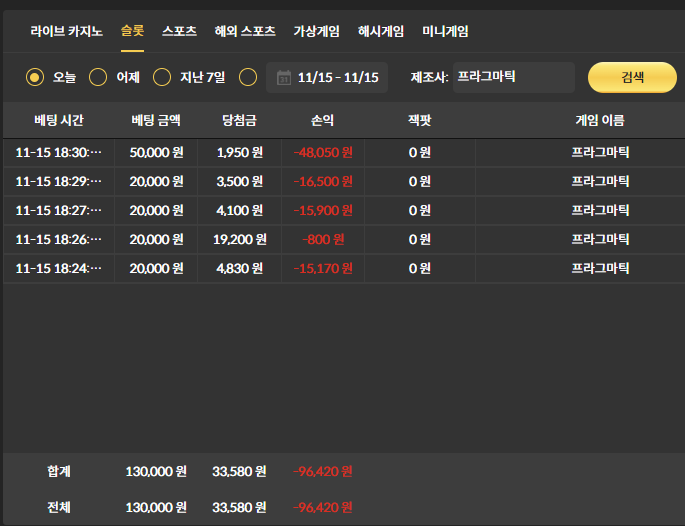
Task: Open the 슬롯 tab
Action: click(132, 31)
